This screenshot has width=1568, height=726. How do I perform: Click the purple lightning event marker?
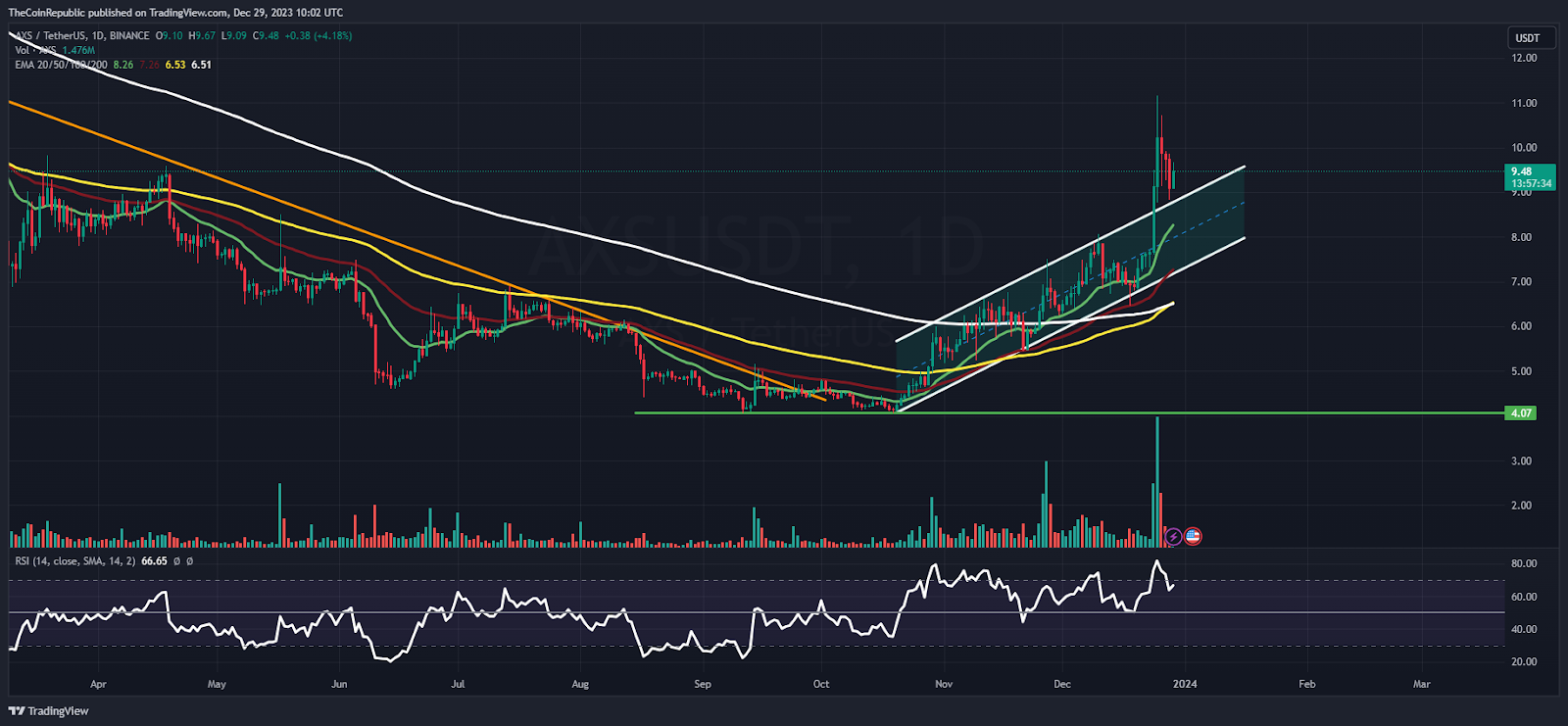(1174, 536)
